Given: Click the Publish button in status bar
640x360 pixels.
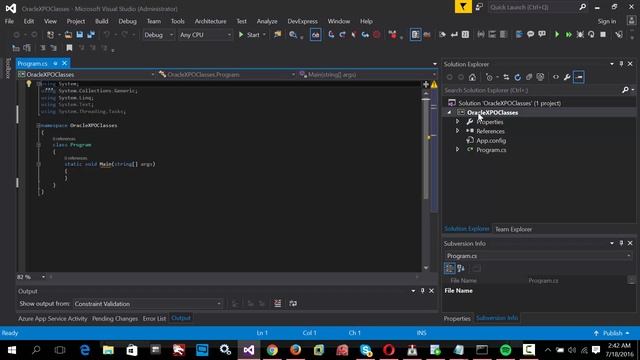Looking at the screenshot, I should tap(611, 333).
